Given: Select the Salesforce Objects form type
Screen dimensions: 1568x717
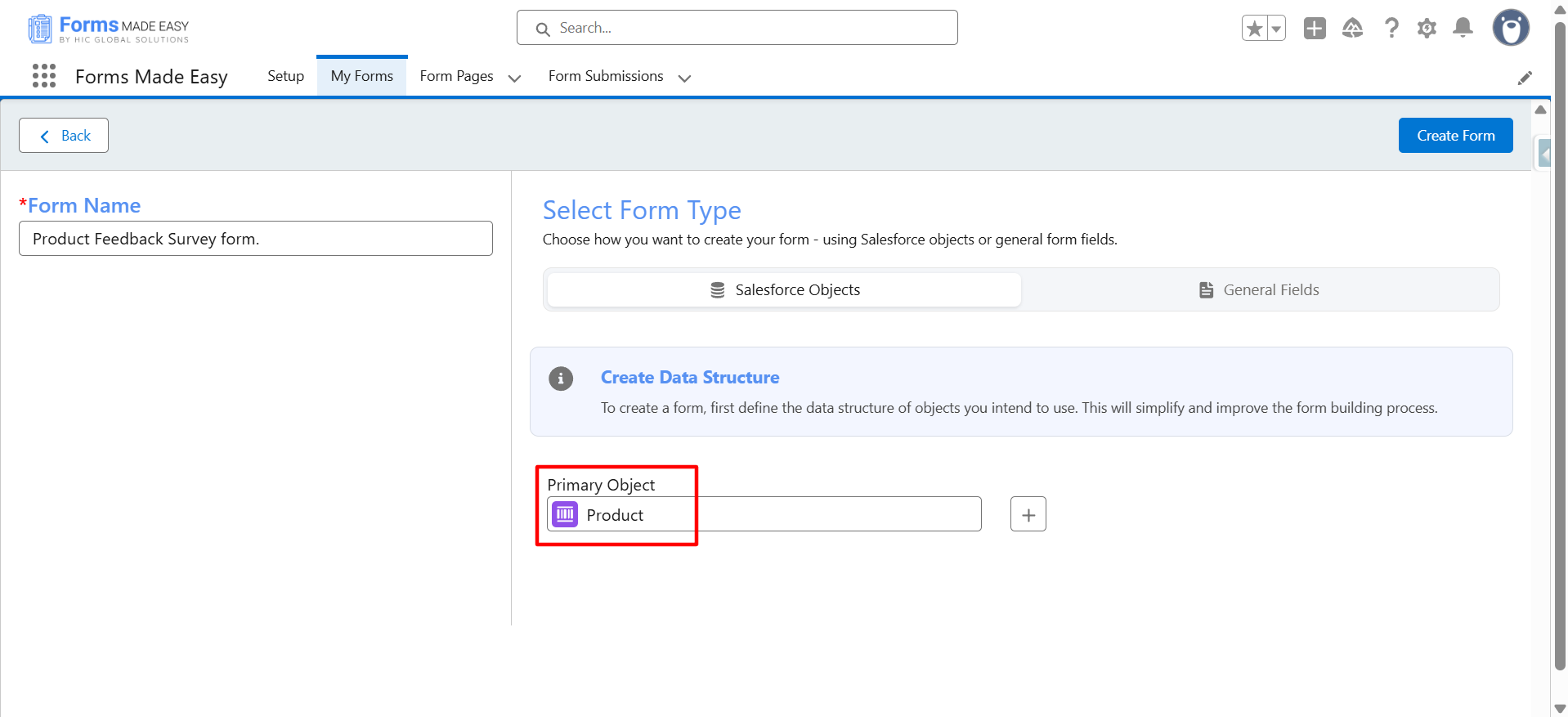Looking at the screenshot, I should point(784,290).
